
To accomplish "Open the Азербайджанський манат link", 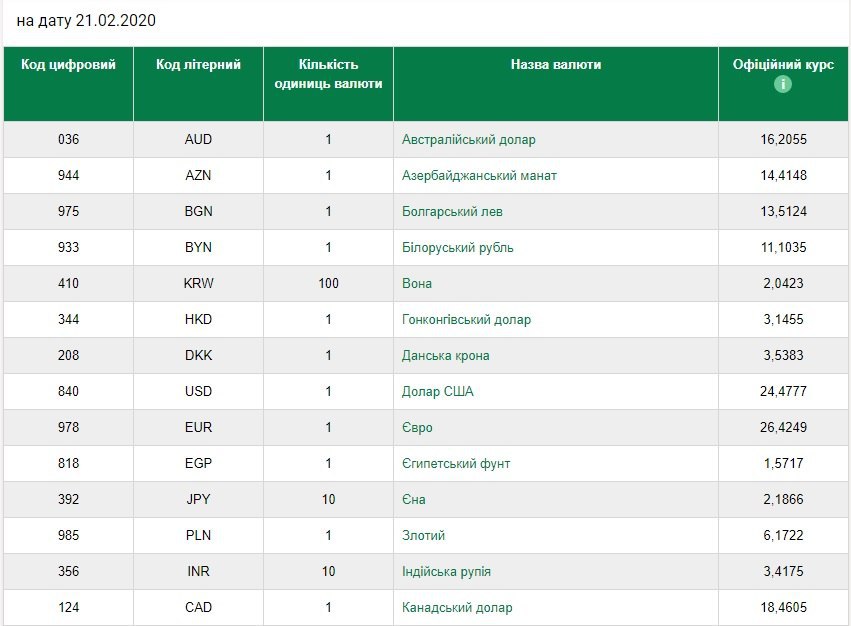I will (x=479, y=176).
